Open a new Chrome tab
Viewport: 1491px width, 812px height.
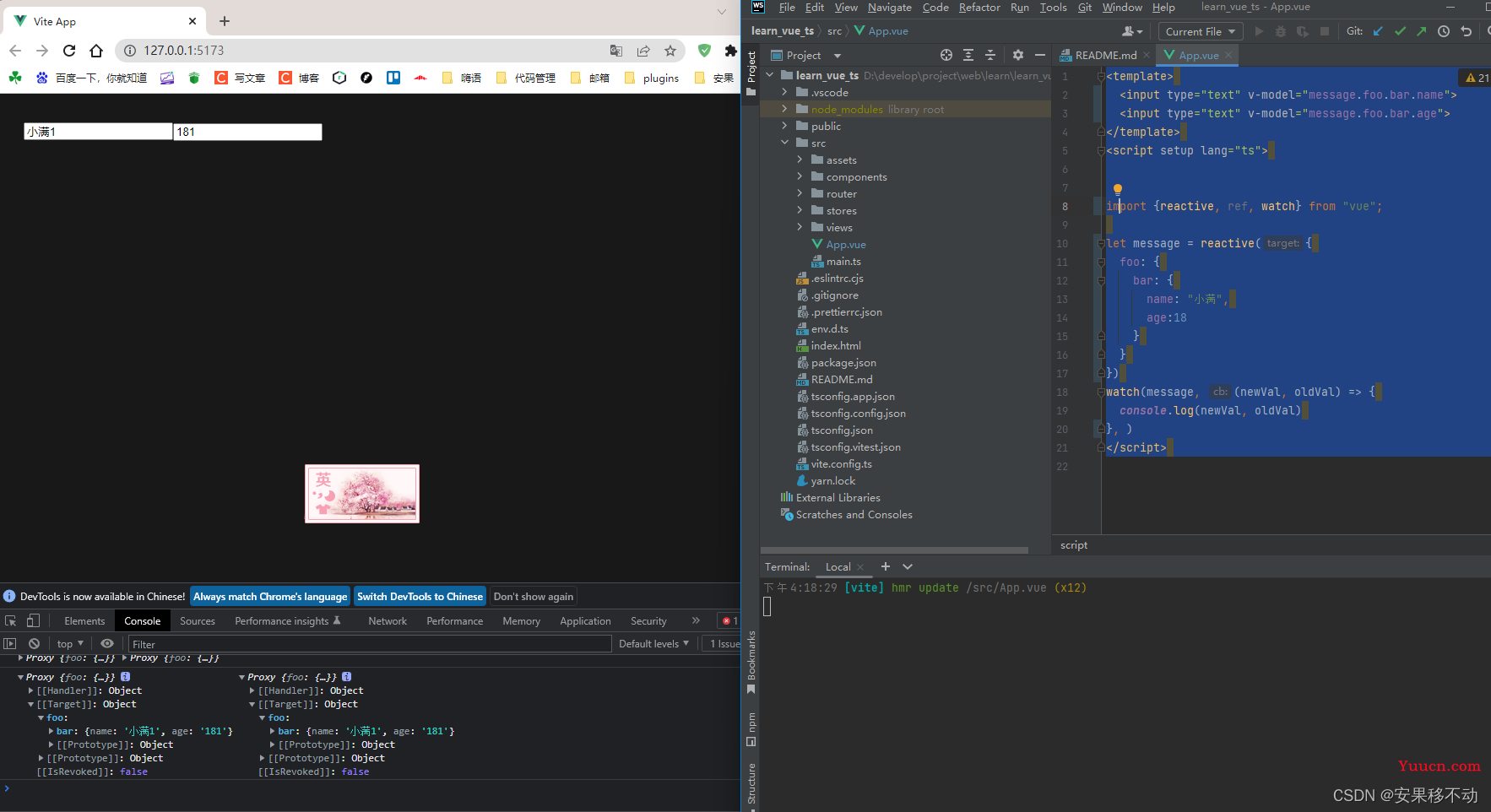[x=225, y=21]
